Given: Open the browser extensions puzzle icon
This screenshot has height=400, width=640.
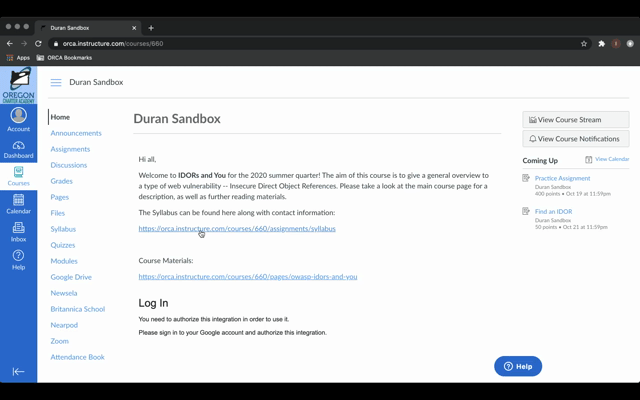Looking at the screenshot, I should (602, 44).
